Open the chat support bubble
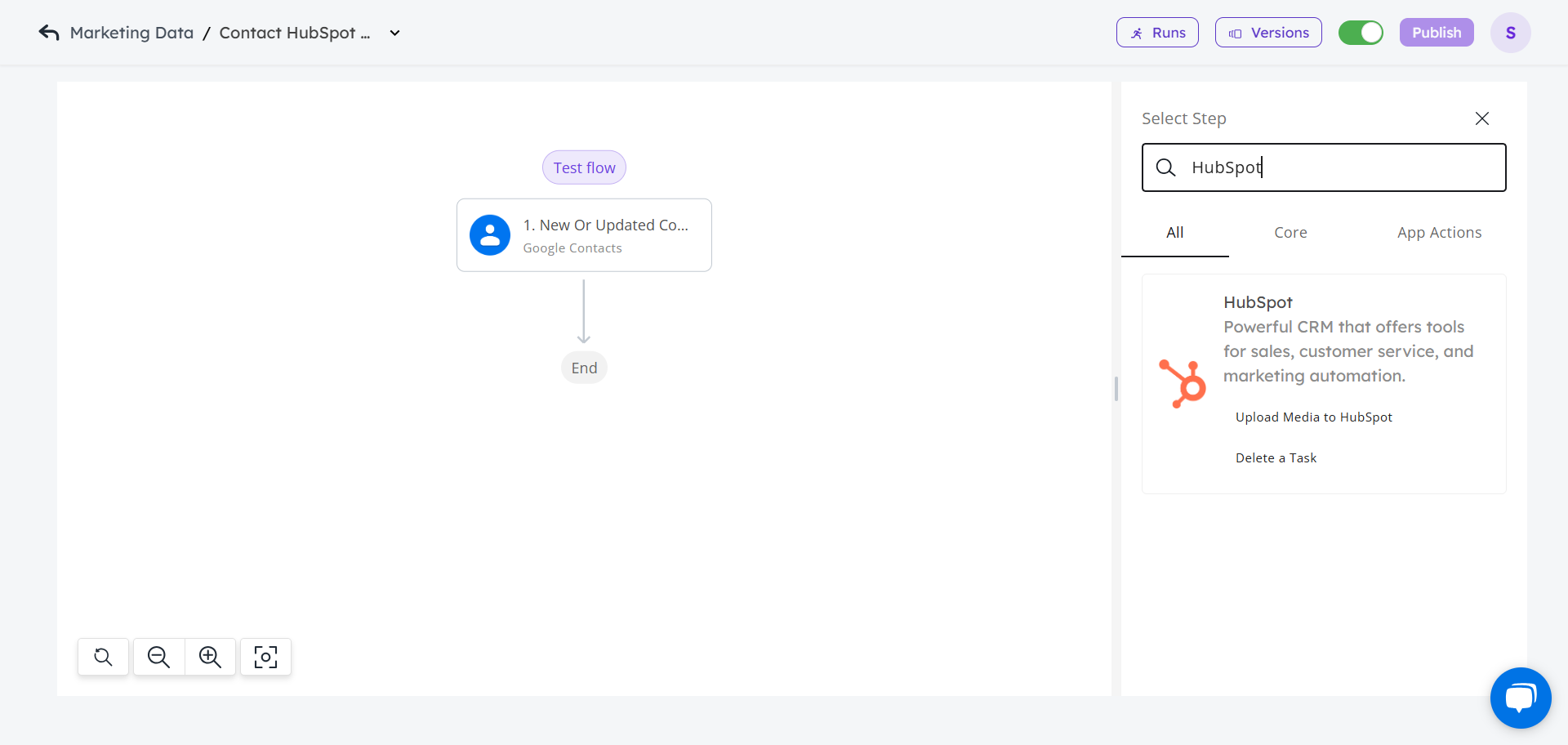Image resolution: width=1568 pixels, height=745 pixels. point(1520,698)
